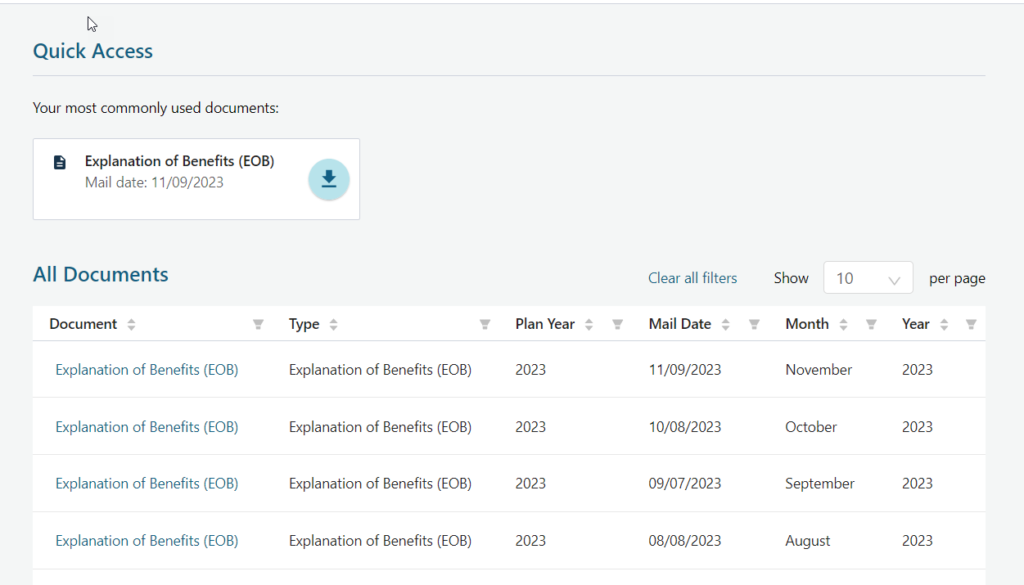
Task: Open filter icon for Plan Year column
Action: point(617,324)
